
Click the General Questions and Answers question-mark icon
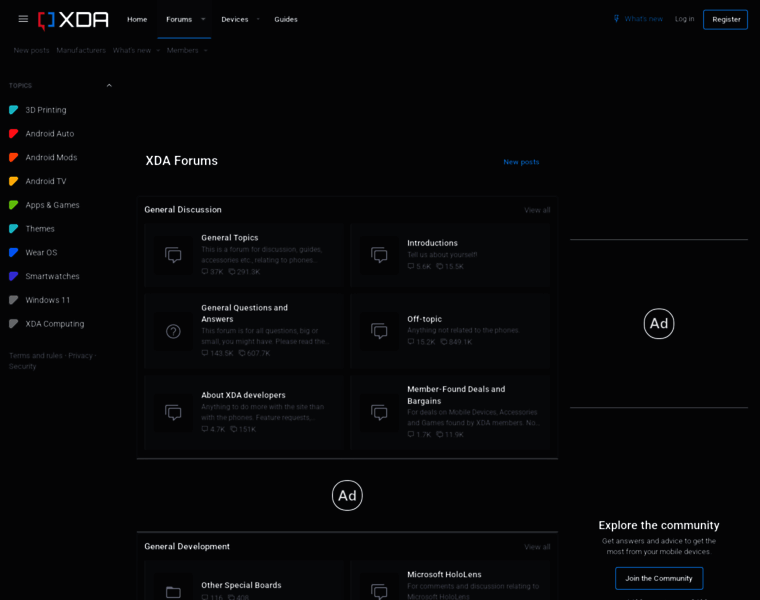173,331
